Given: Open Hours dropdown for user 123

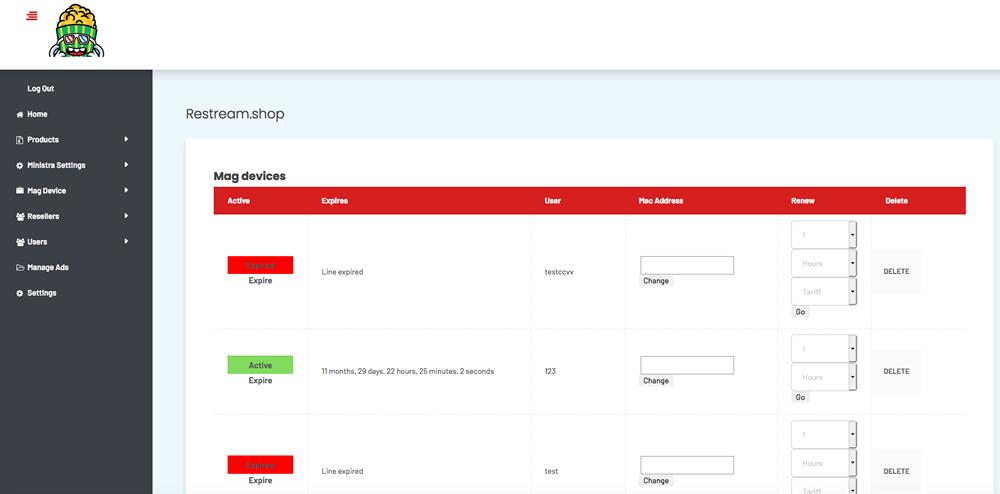Looking at the screenshot, I should click(x=824, y=377).
